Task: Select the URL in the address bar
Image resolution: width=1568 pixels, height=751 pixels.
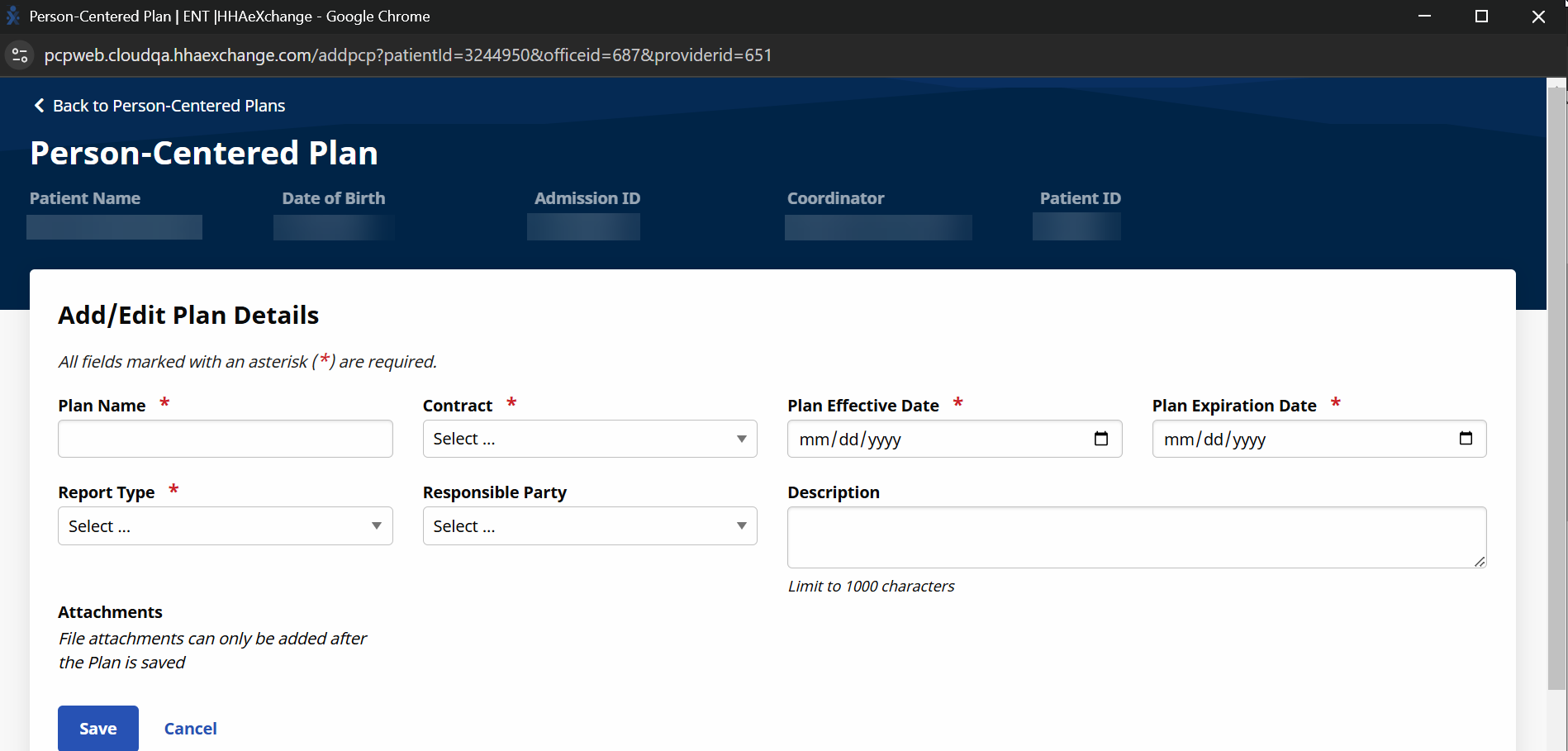Action: [408, 55]
